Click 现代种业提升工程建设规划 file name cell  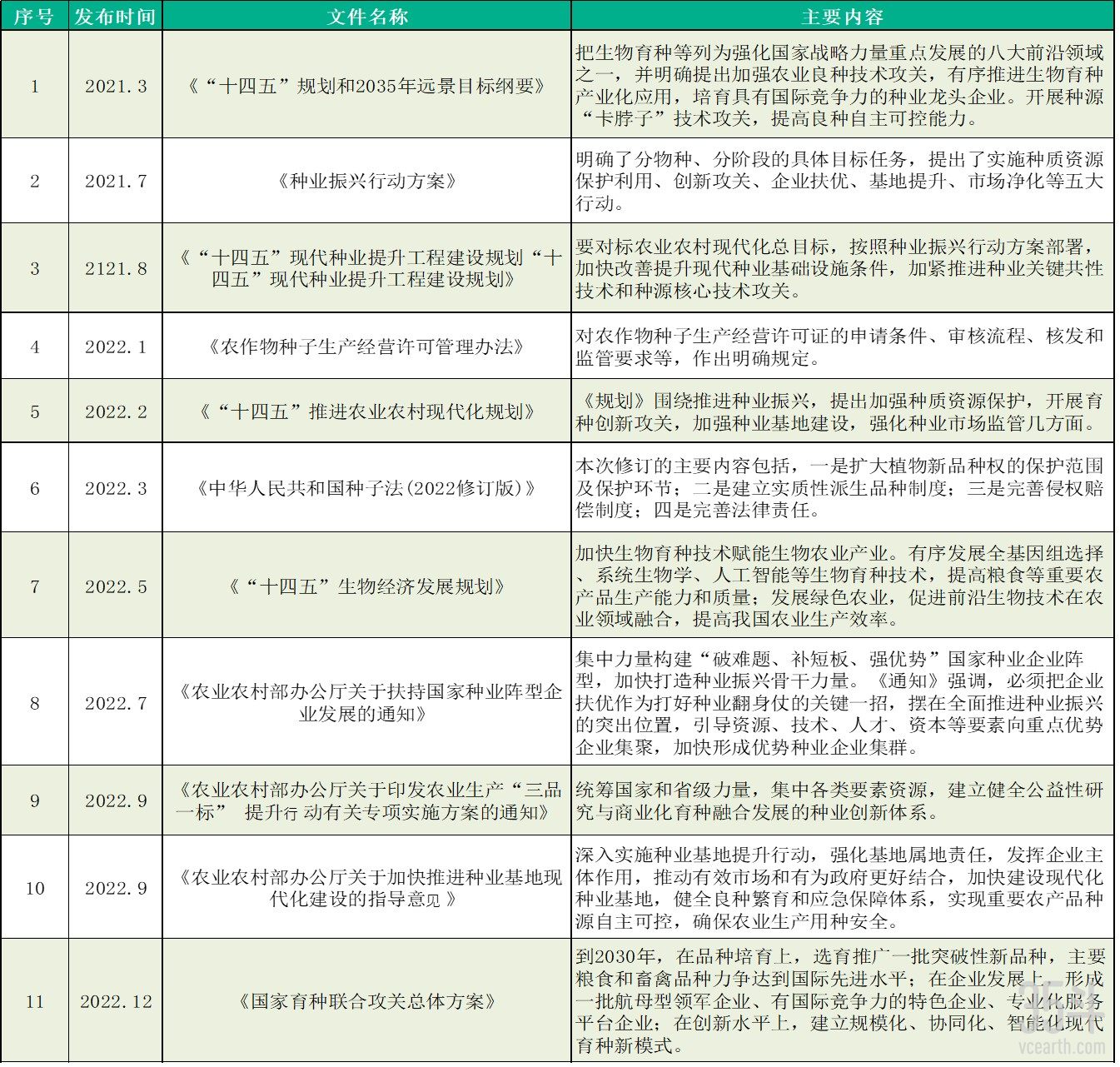[x=366, y=268]
